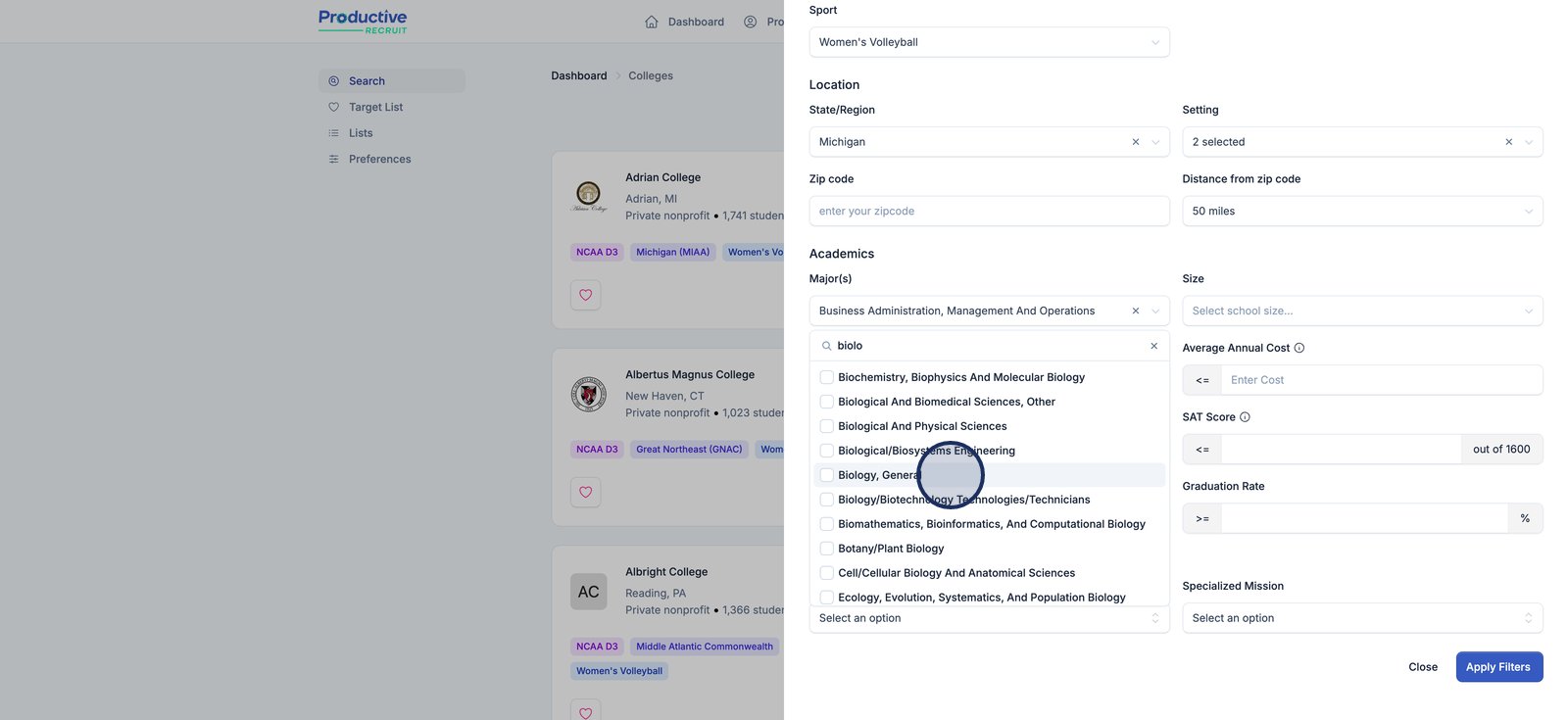Expand the Distance from zip code dropdown
This screenshot has height=720, width=1568.
[x=1361, y=212]
